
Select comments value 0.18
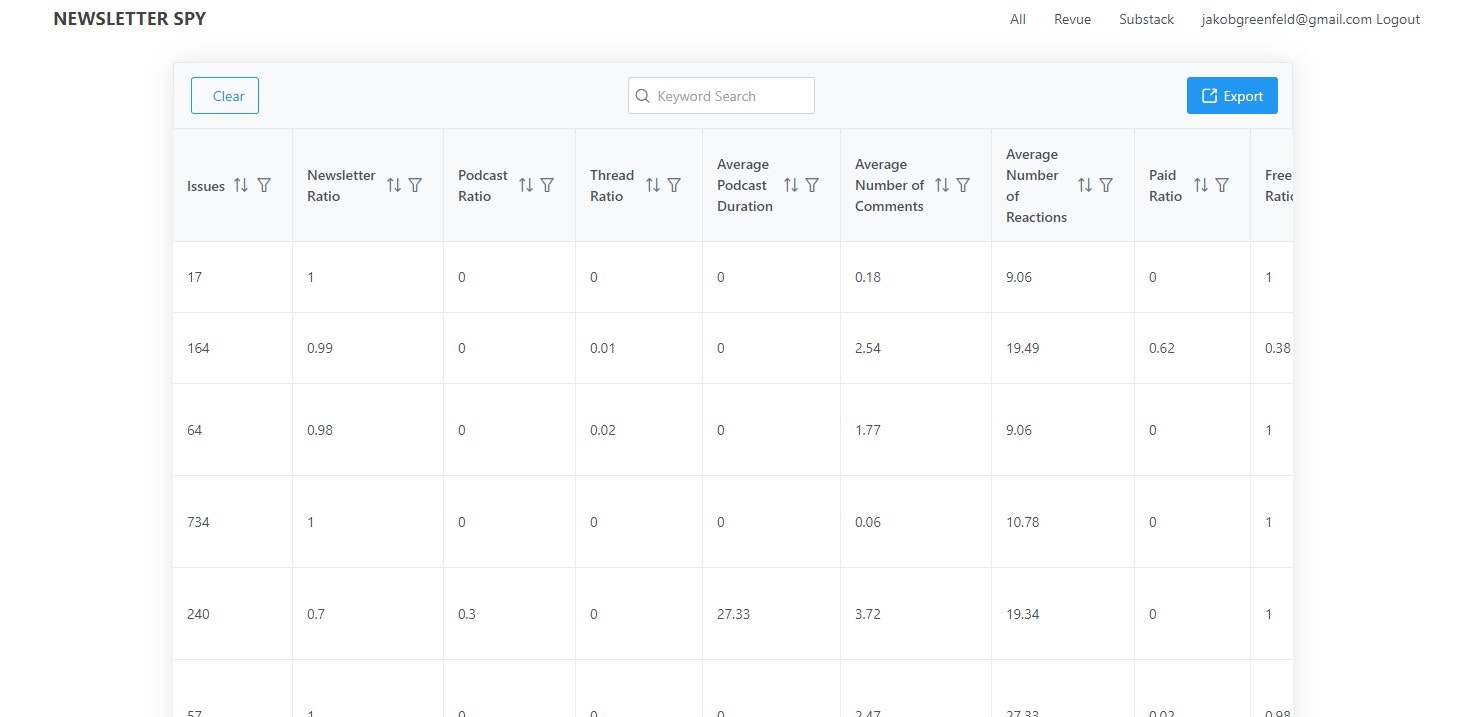tap(868, 277)
